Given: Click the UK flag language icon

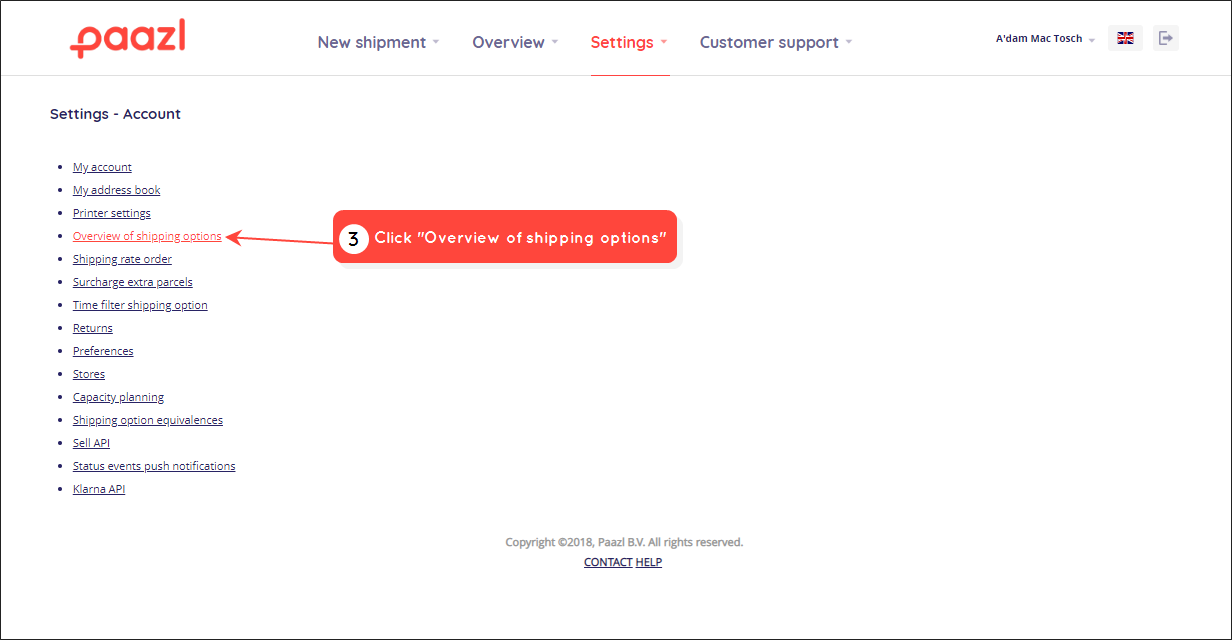Looking at the screenshot, I should (x=1125, y=38).
